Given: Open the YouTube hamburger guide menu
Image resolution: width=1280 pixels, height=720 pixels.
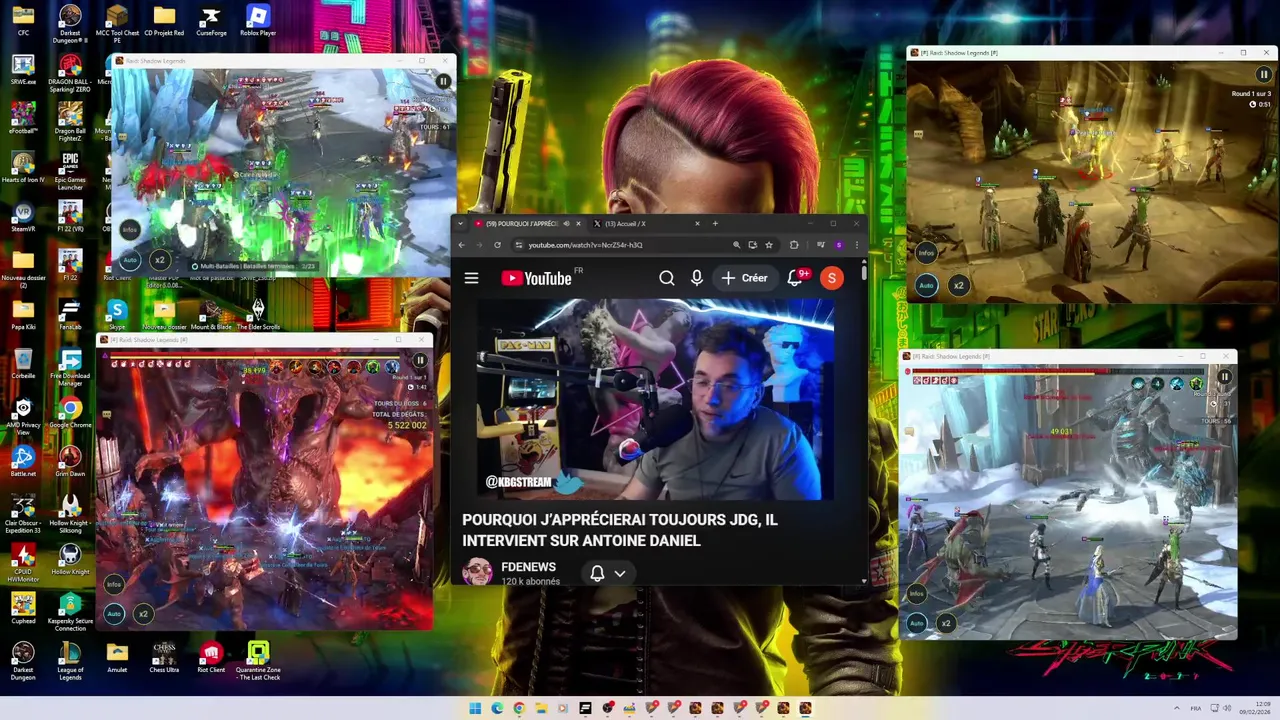Looking at the screenshot, I should [471, 278].
